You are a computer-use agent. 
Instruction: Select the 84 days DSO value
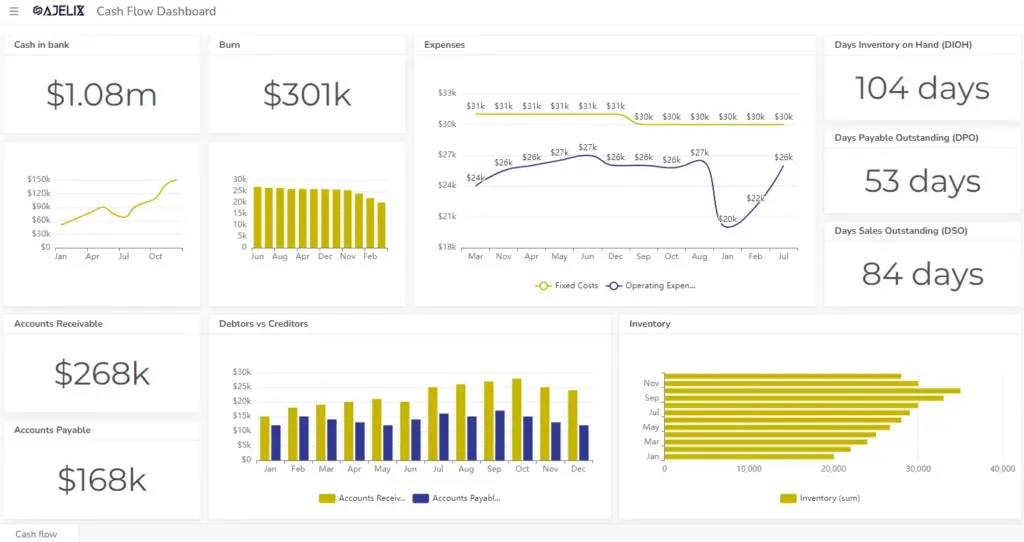pyautogui.click(x=922, y=274)
